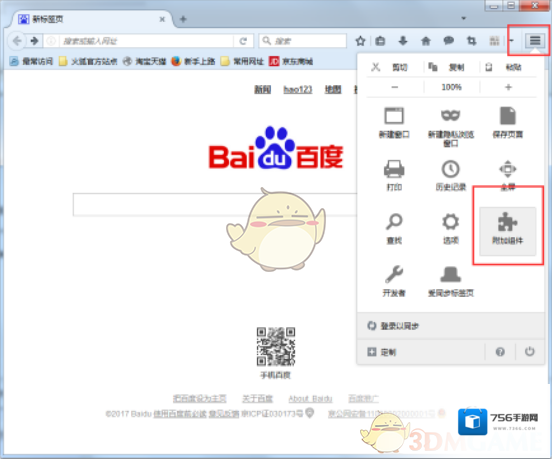The width and height of the screenshot is (552, 459).
Task: Click the forward navigation arrow
Action: pos(34,41)
